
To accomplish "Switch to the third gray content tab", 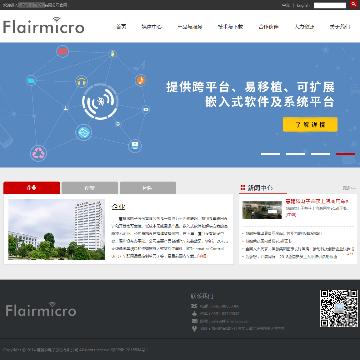I will pyautogui.click(x=148, y=188).
